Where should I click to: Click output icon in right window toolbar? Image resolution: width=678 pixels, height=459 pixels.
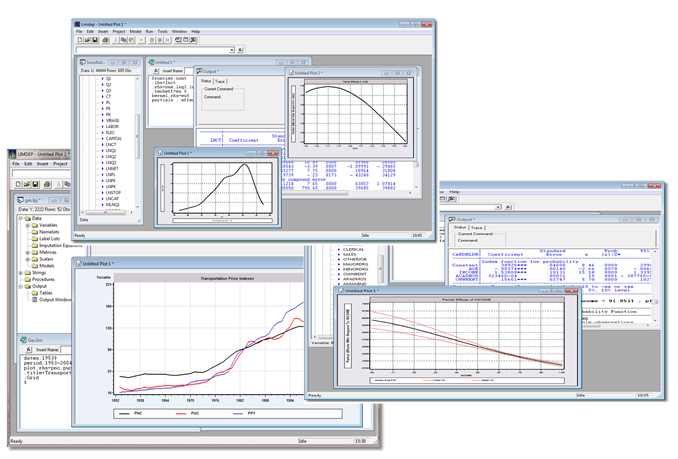(x=451, y=199)
